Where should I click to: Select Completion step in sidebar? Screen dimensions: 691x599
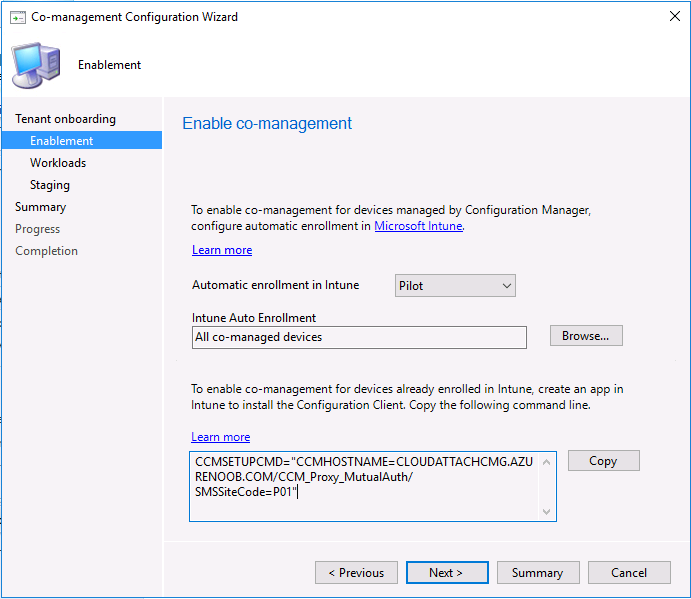point(46,251)
